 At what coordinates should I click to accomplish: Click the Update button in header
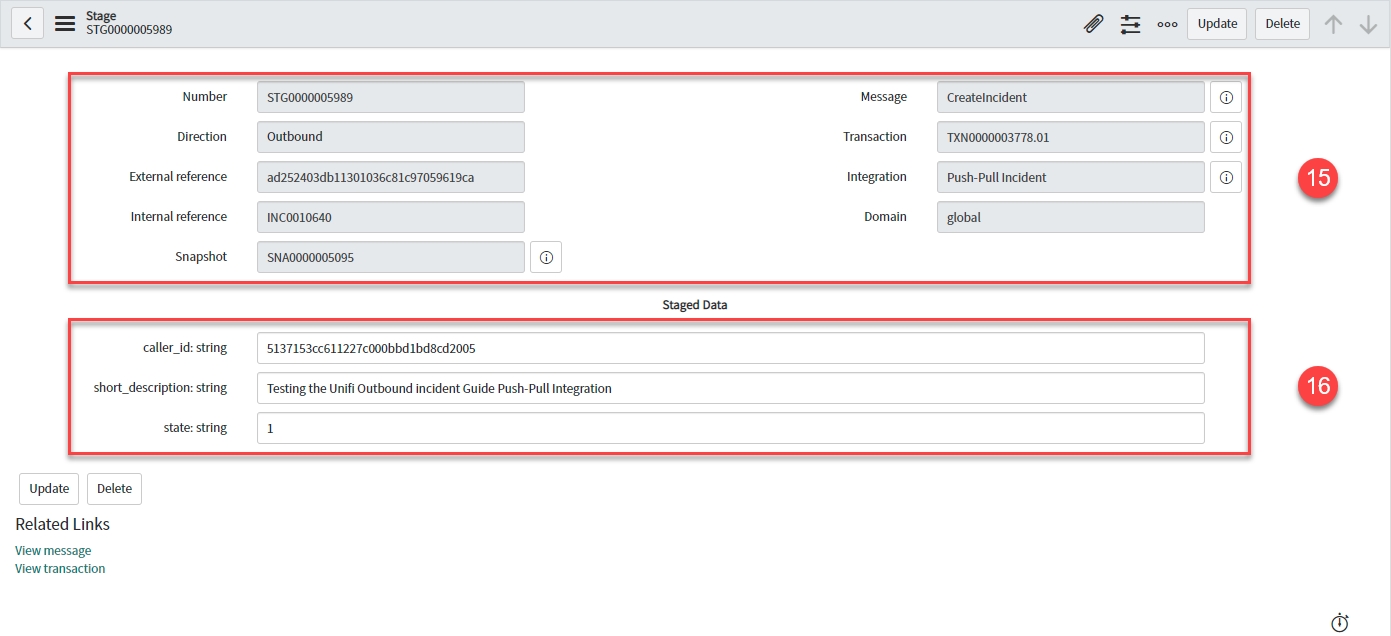click(x=1217, y=24)
